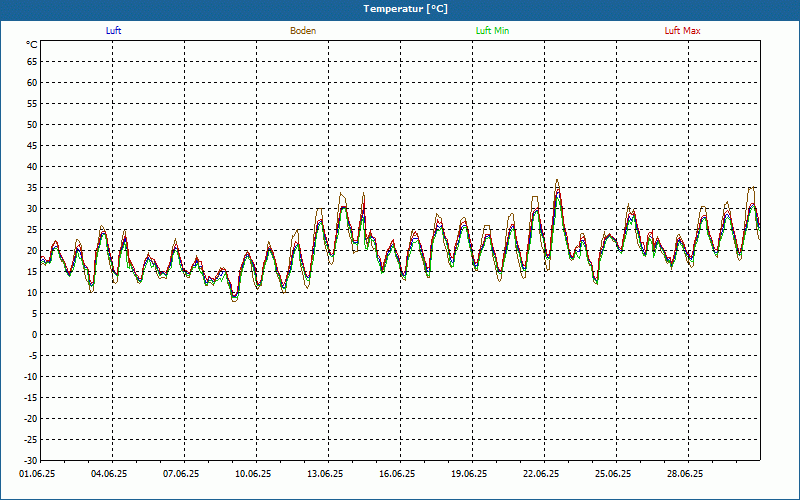
Task: Toggle the Luft Min legend label
Action: tap(492, 31)
